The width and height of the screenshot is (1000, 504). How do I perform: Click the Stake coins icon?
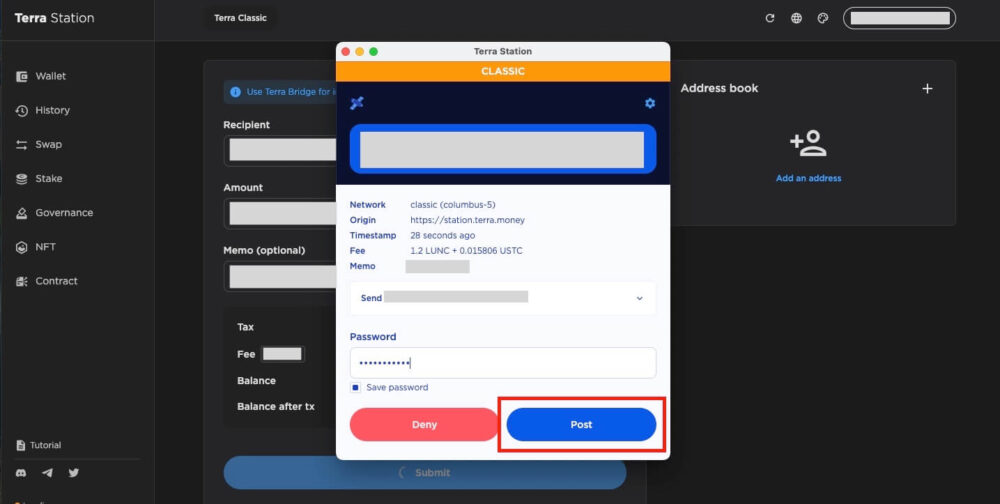22,179
